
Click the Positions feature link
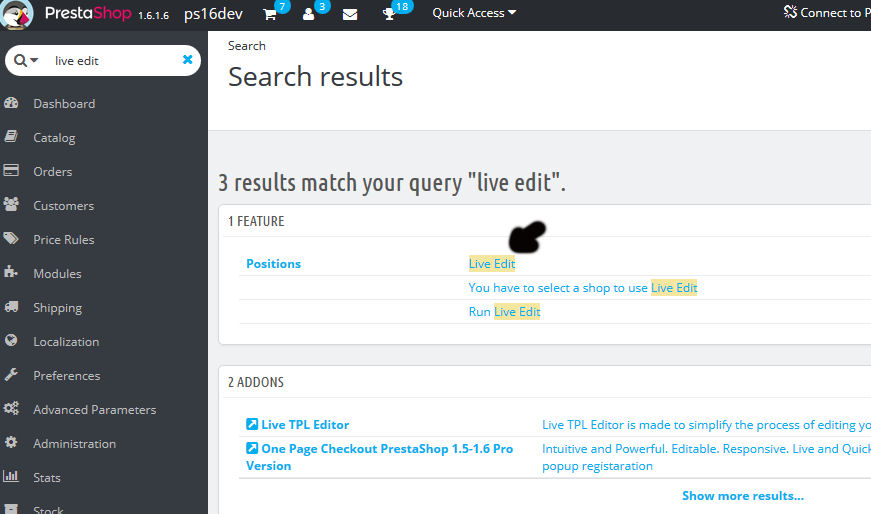pos(273,263)
